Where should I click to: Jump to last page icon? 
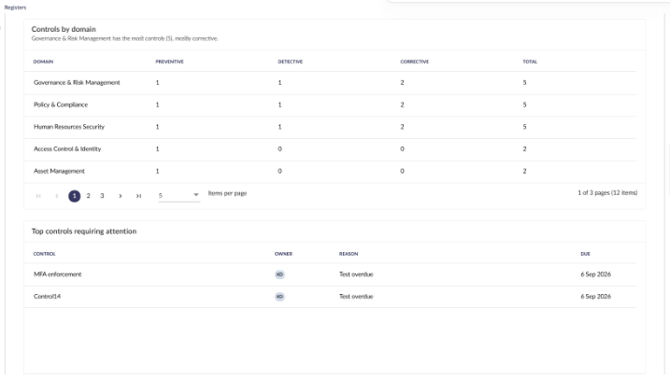(138, 196)
